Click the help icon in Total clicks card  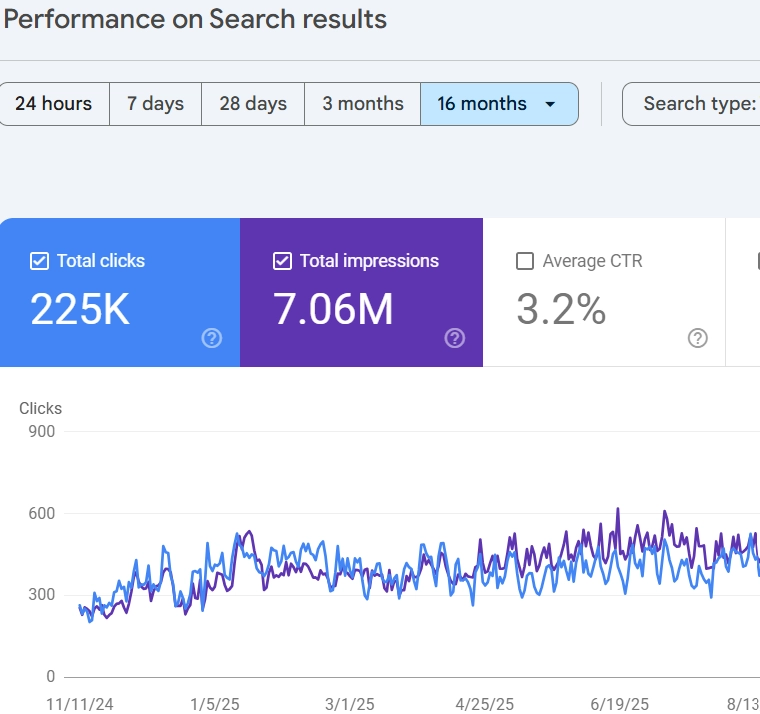point(211,338)
